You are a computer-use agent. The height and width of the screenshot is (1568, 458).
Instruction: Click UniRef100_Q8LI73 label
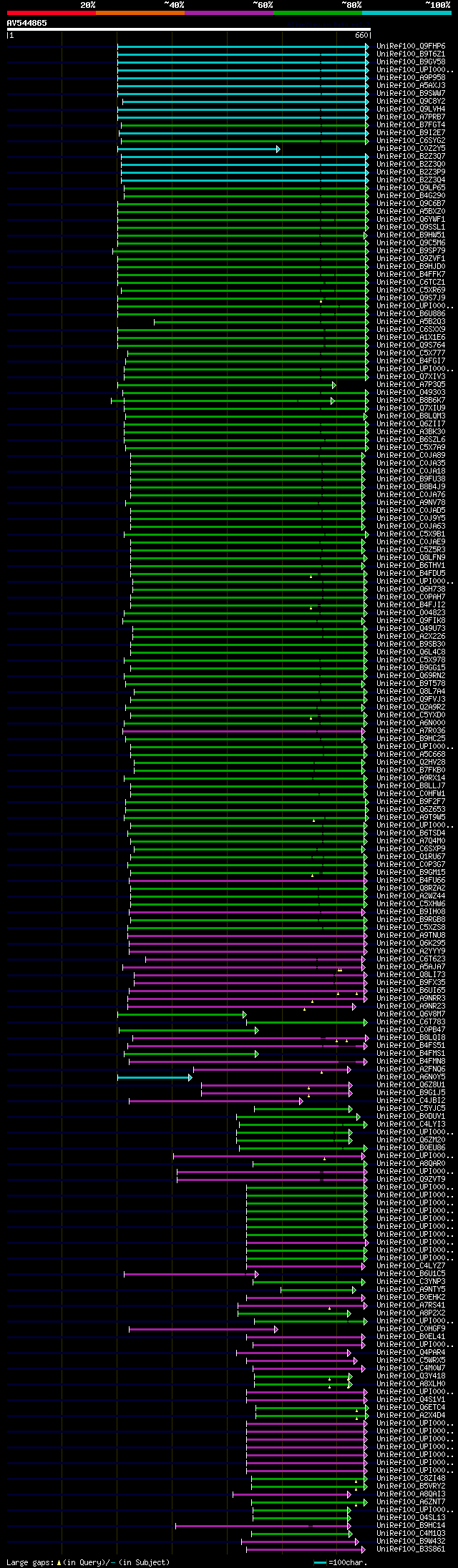[411, 975]
